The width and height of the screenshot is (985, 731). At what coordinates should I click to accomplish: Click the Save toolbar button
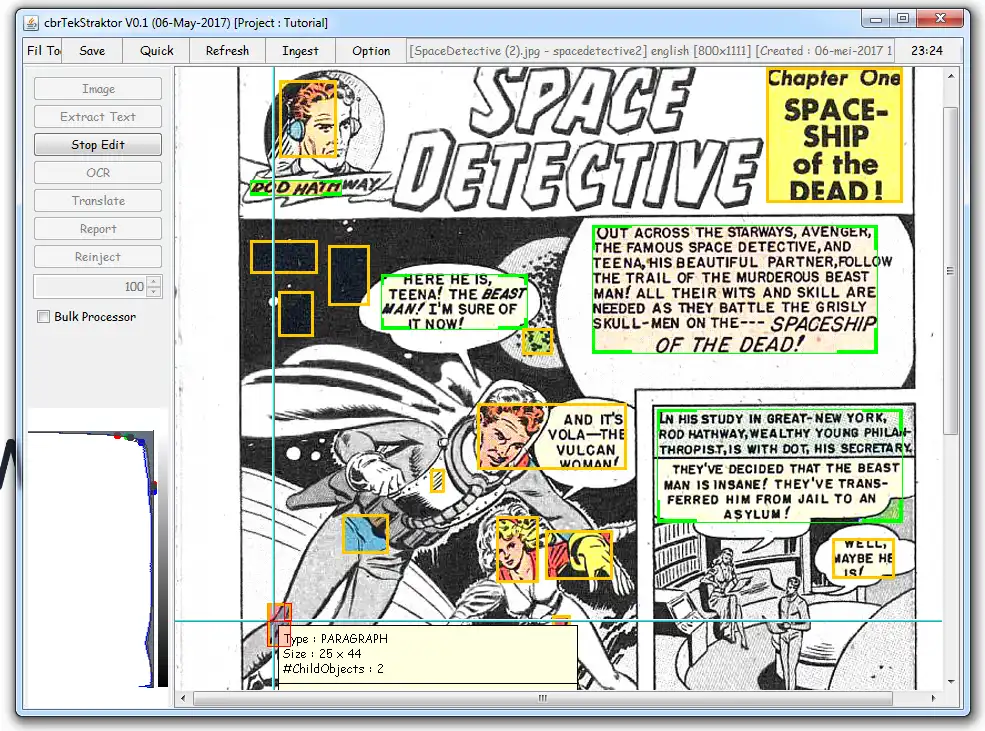pos(92,51)
